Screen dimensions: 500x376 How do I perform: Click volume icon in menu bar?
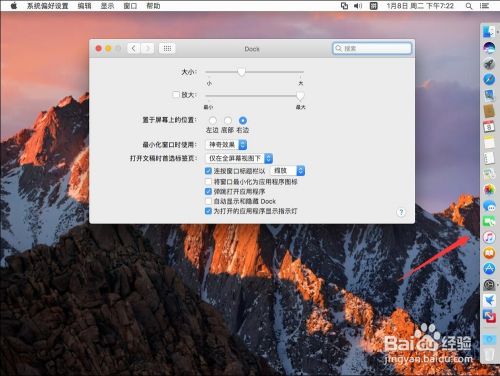358,6
